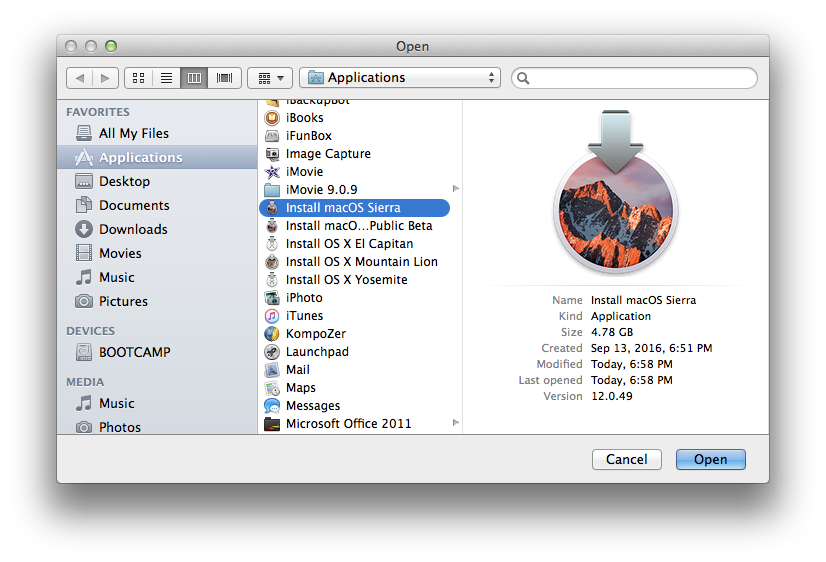The height and width of the screenshot is (562, 826).
Task: Open the Applications location popup menu
Action: click(400, 78)
